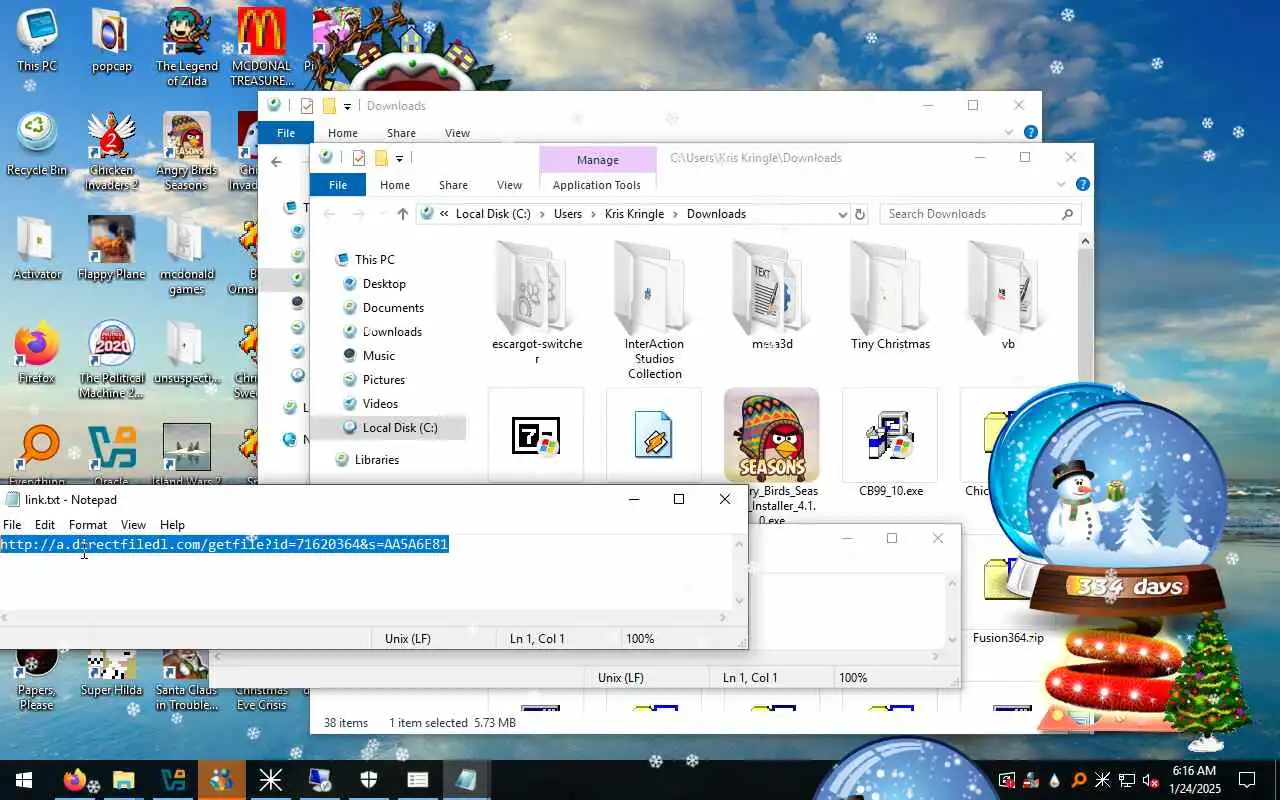Screen dimensions: 1280x800
Task: Select the popcap desktop folder
Action: [112, 42]
